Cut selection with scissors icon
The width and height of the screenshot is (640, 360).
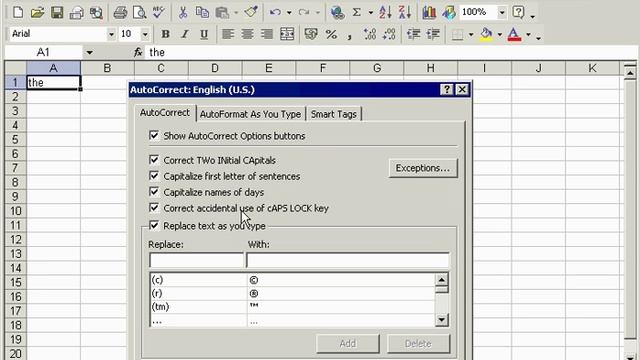183,13
